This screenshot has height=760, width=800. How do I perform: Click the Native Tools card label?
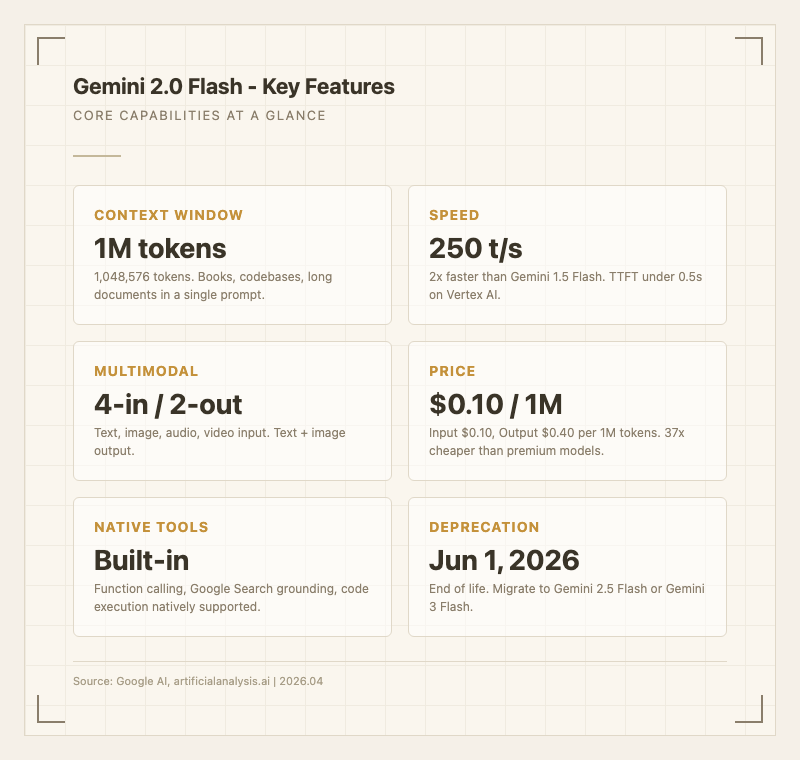click(151, 527)
